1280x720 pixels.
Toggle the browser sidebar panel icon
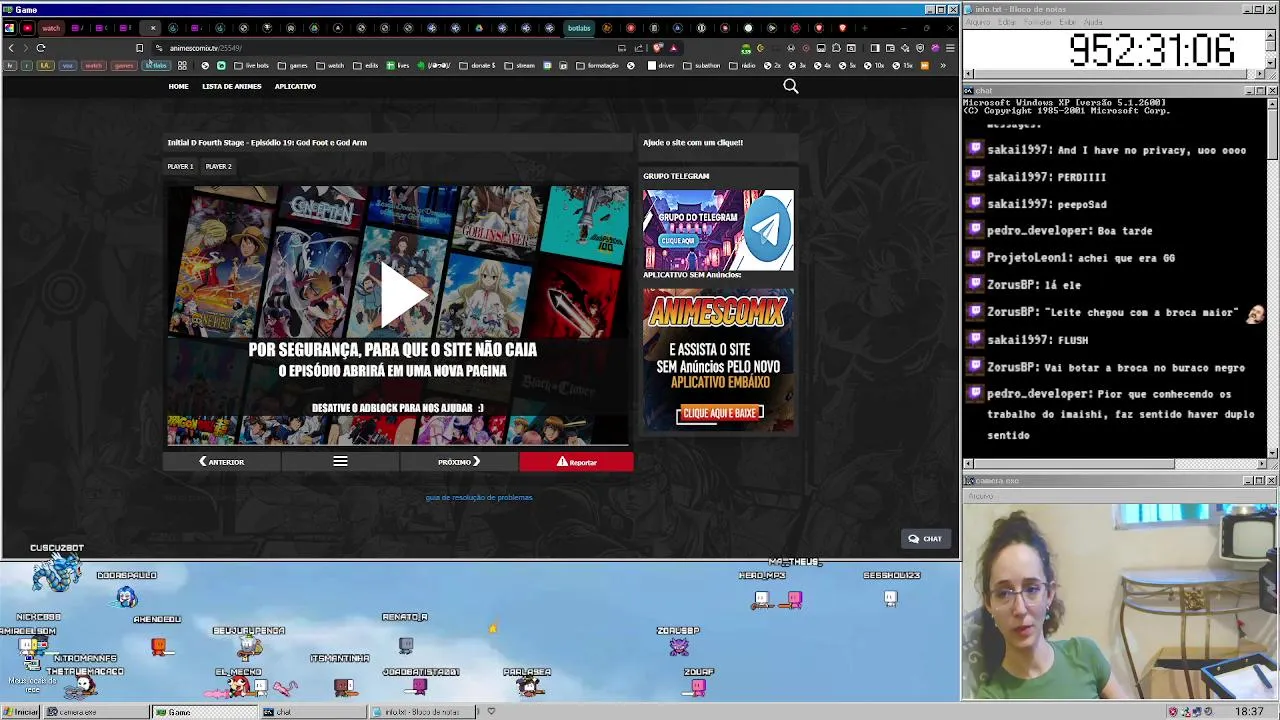pyautogui.click(x=875, y=48)
